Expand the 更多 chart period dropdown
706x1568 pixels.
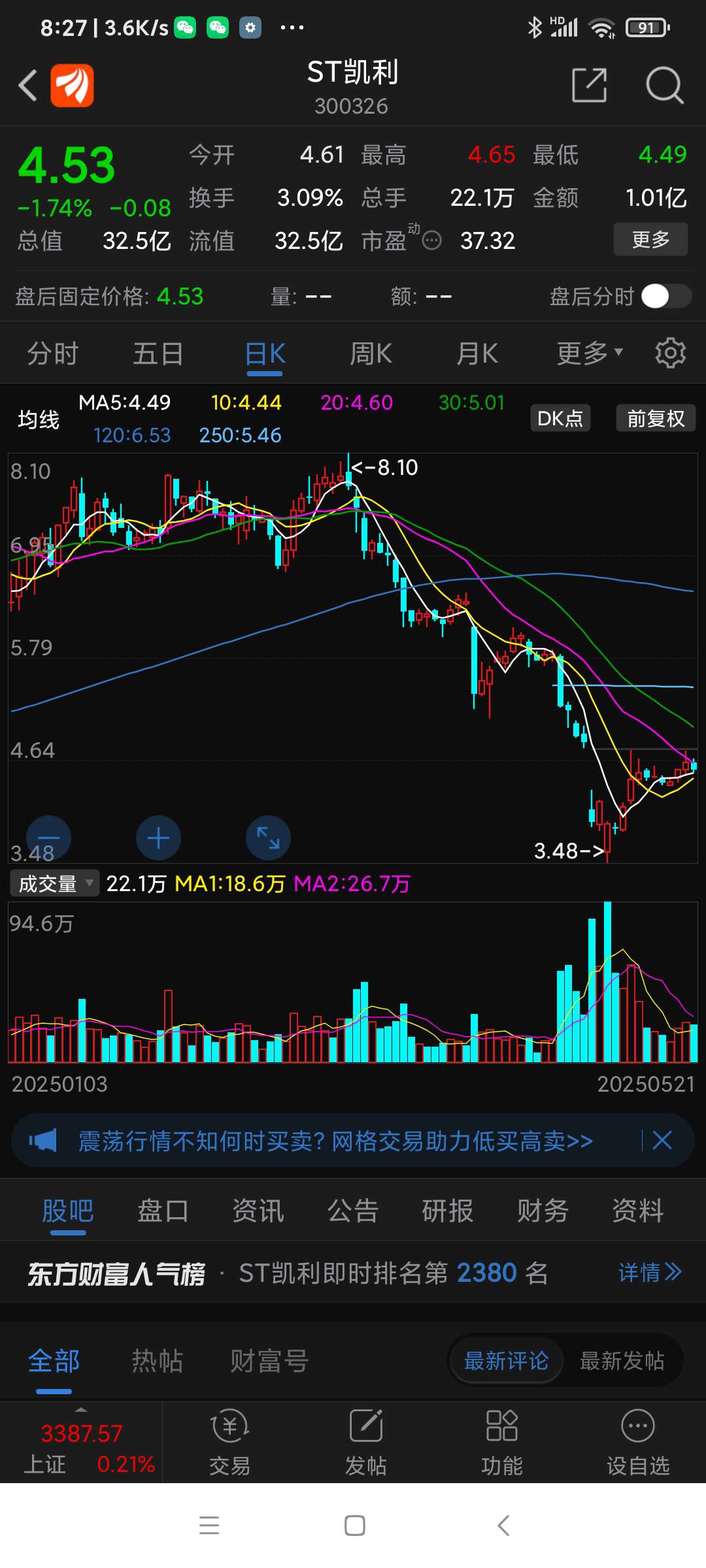pyautogui.click(x=590, y=353)
